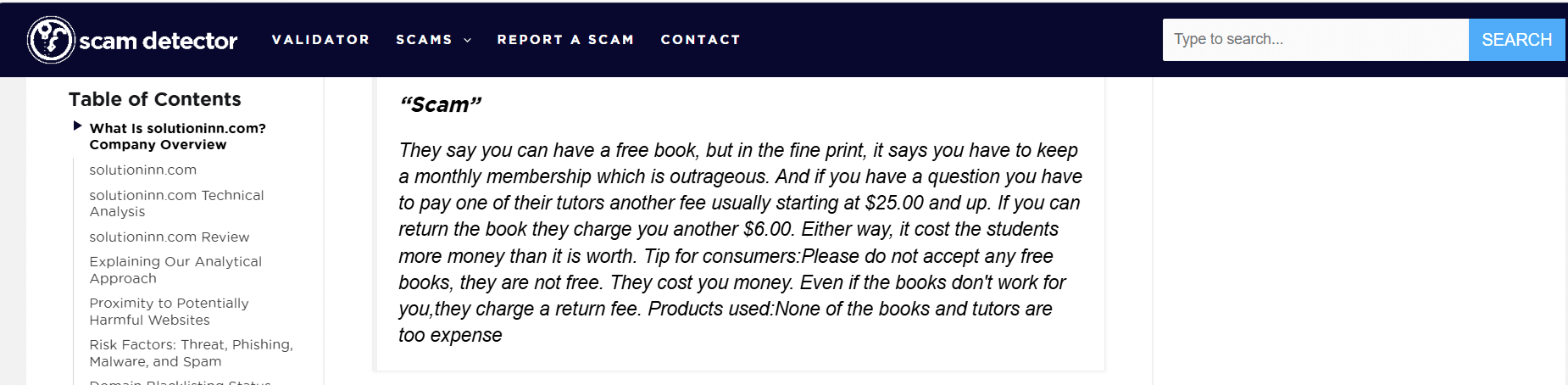Jump to Risk Factors: Threat, Phishing, Malware section
Screen dimensions: 1568x385
click(x=191, y=353)
